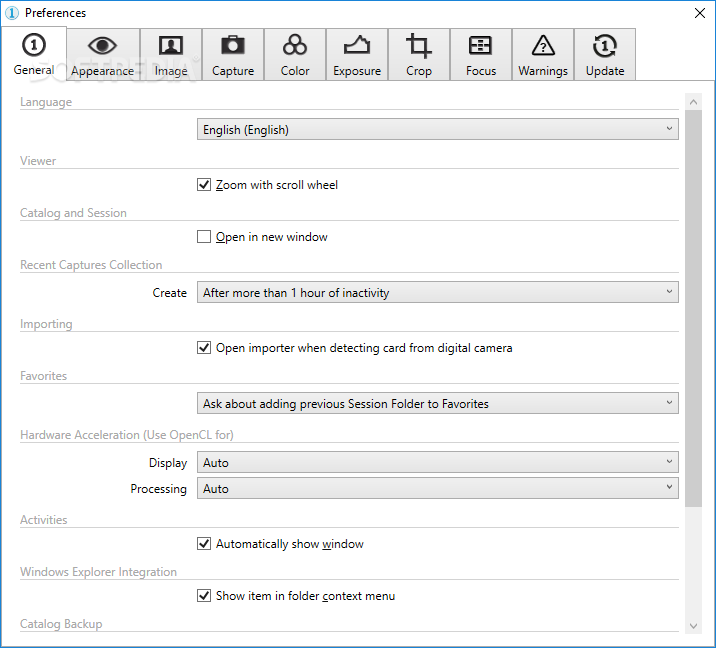
Task: Open Recent Captures Create dropdown
Action: (437, 292)
